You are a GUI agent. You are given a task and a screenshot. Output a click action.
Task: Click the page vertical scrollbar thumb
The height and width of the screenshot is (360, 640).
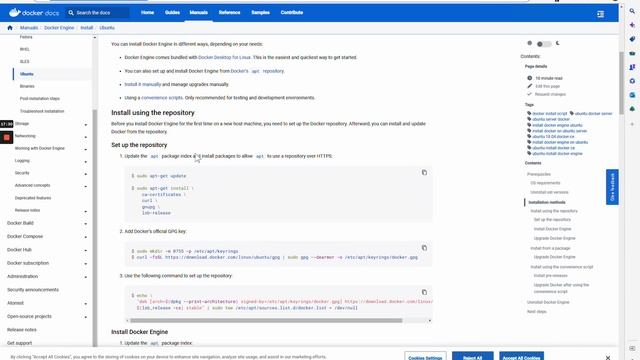[621, 83]
